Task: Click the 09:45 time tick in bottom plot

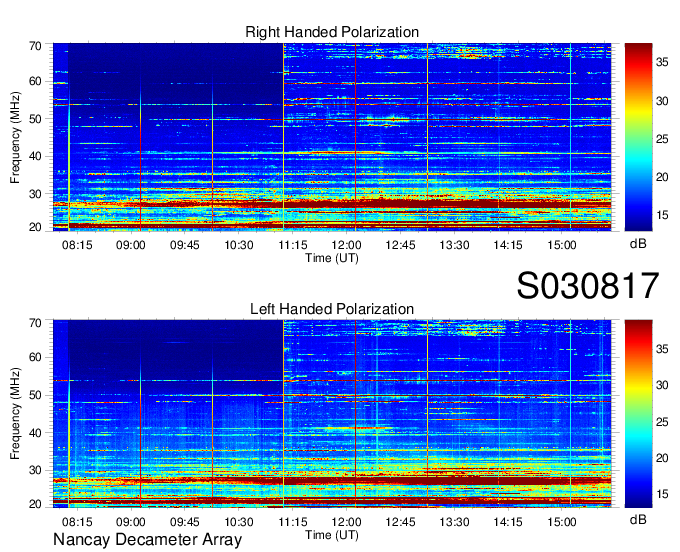Action: 185,522
